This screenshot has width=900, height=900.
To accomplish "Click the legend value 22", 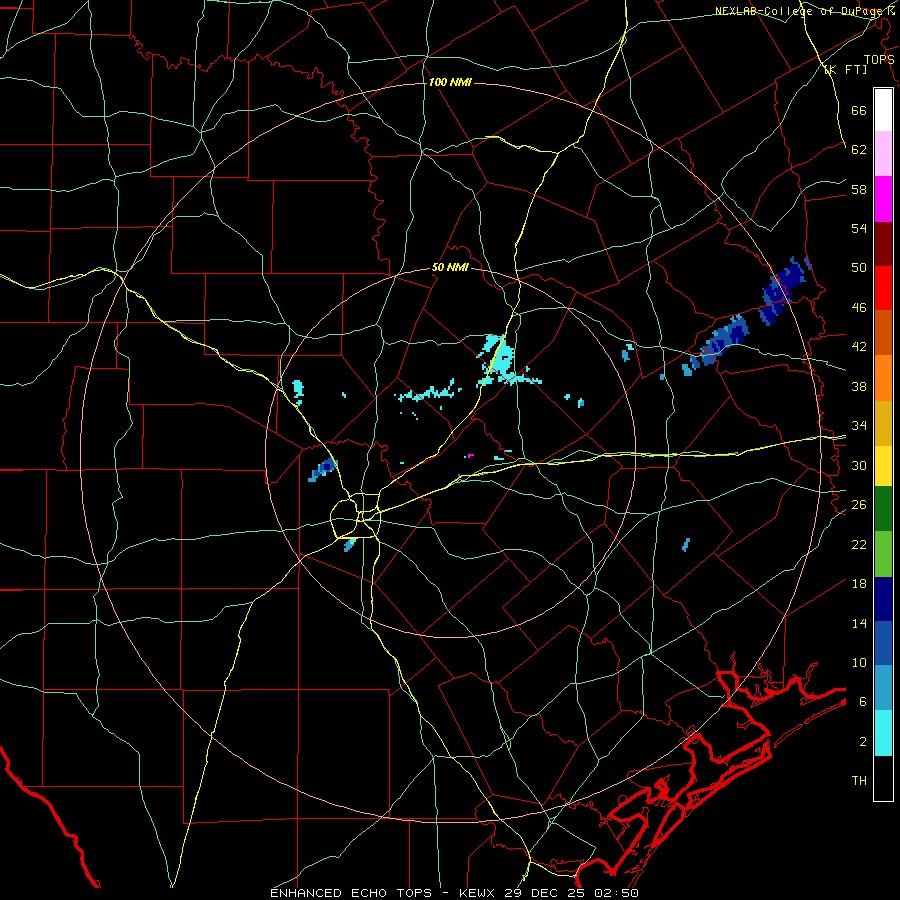I will click(x=859, y=544).
